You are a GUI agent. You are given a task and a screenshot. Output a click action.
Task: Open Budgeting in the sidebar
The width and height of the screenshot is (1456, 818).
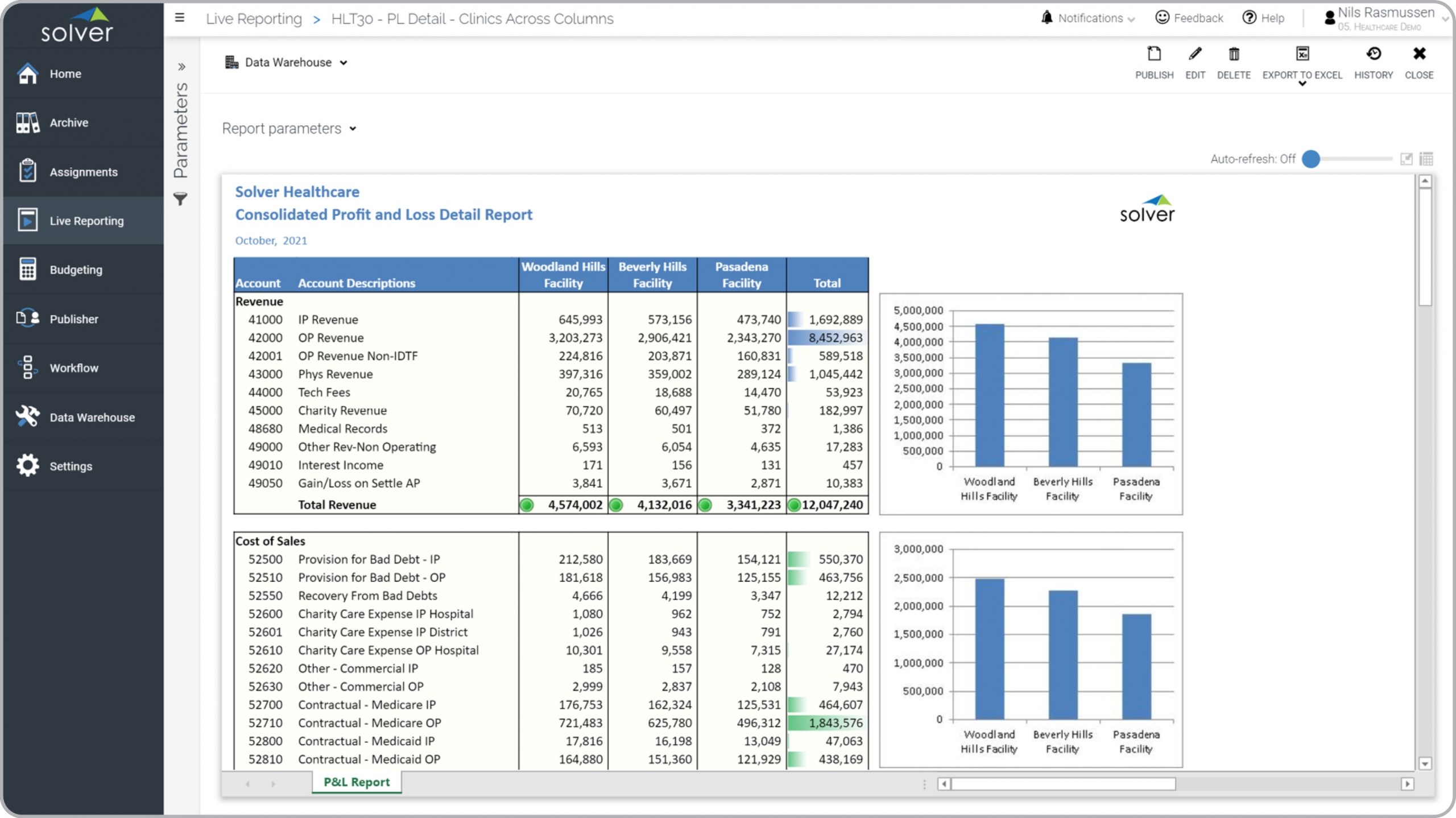pos(76,270)
